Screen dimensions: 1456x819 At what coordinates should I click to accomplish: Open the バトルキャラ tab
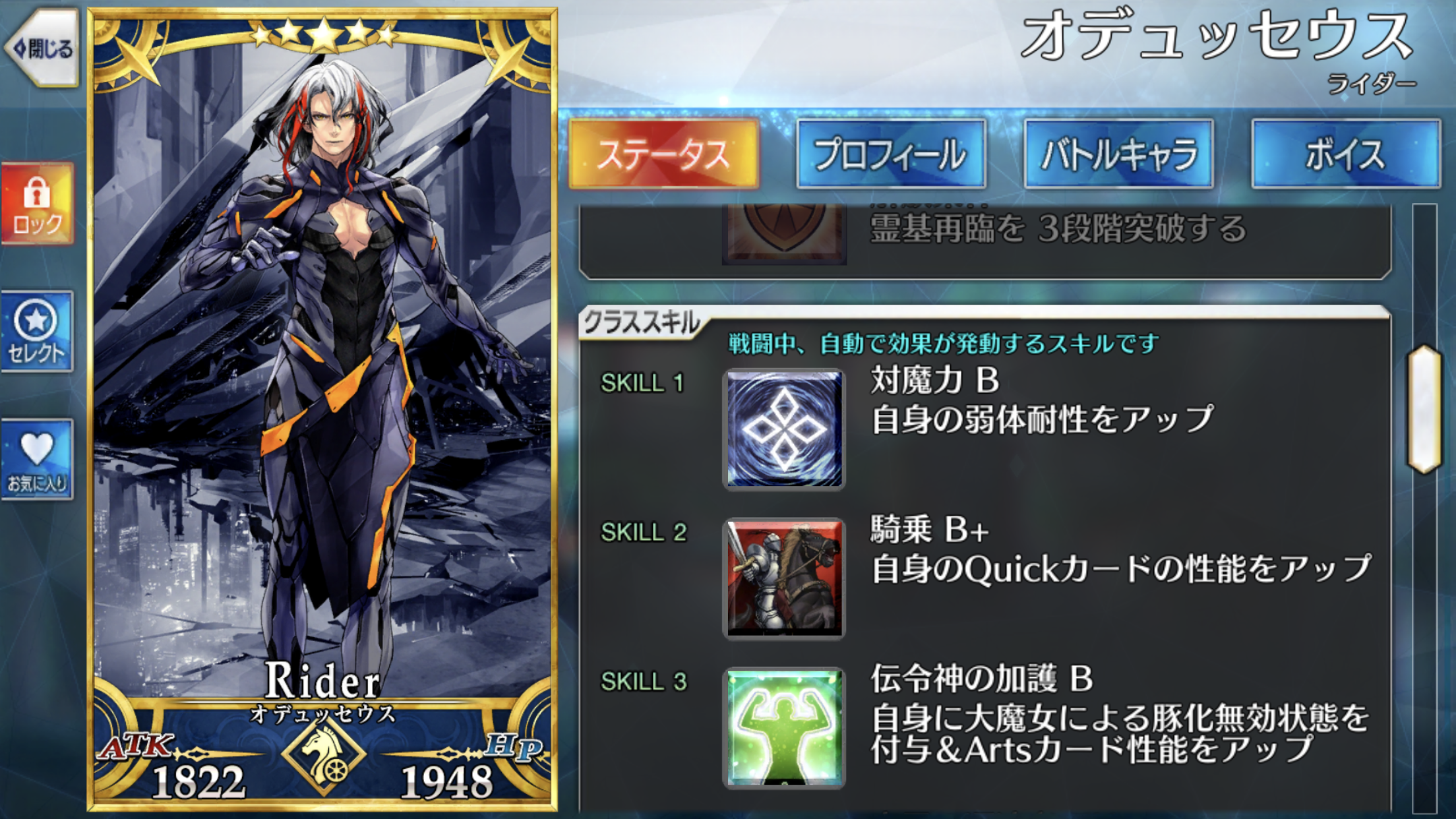(x=1118, y=154)
